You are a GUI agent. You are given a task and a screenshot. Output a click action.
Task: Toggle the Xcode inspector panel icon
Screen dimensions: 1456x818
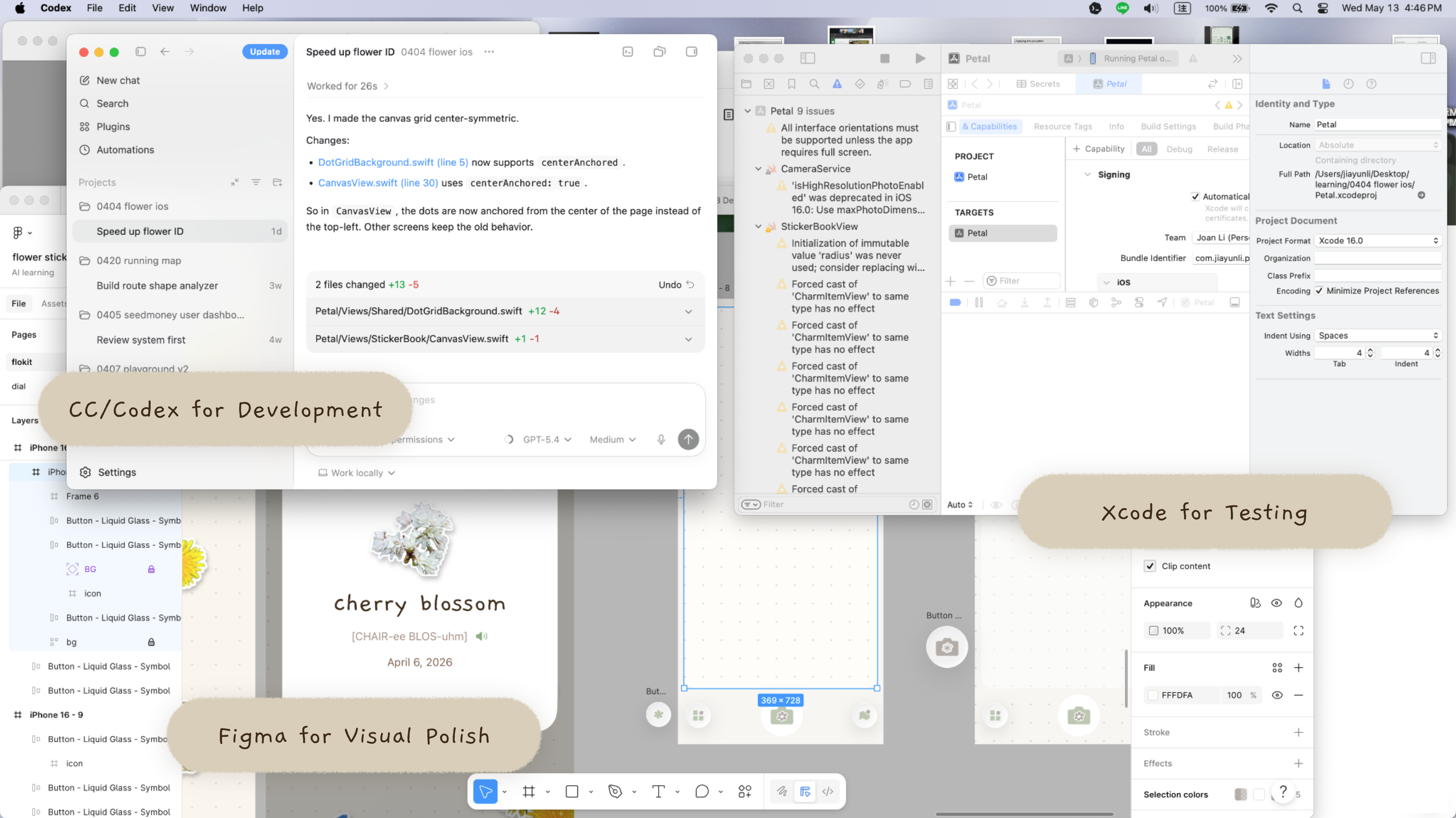pyautogui.click(x=1428, y=58)
